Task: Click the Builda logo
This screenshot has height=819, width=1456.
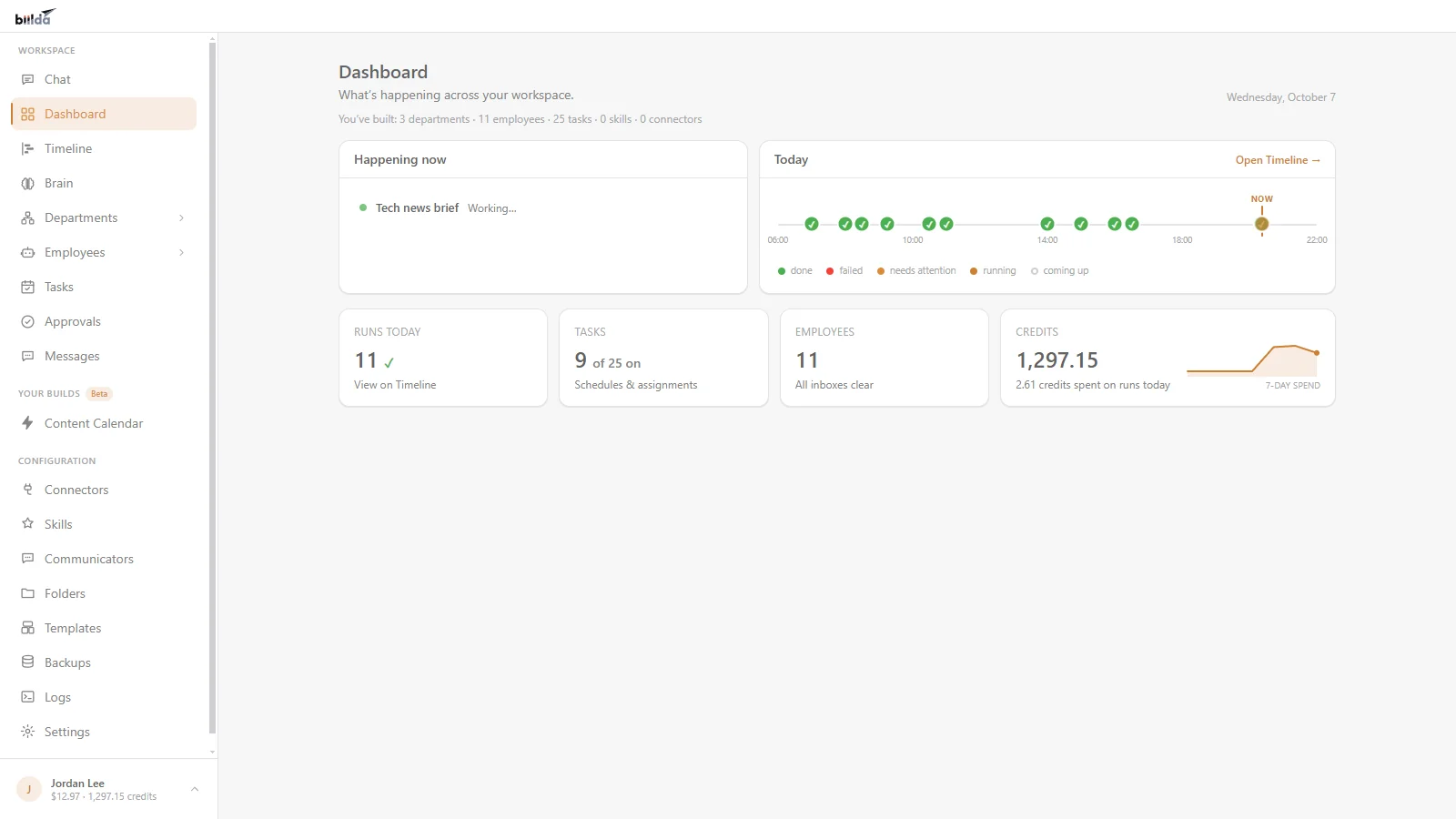Action: coord(35,17)
